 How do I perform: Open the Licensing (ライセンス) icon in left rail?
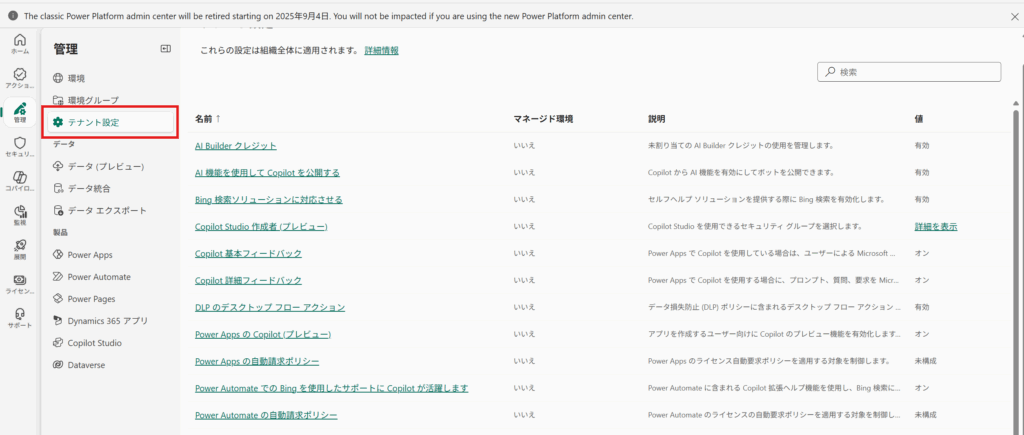[x=19, y=284]
